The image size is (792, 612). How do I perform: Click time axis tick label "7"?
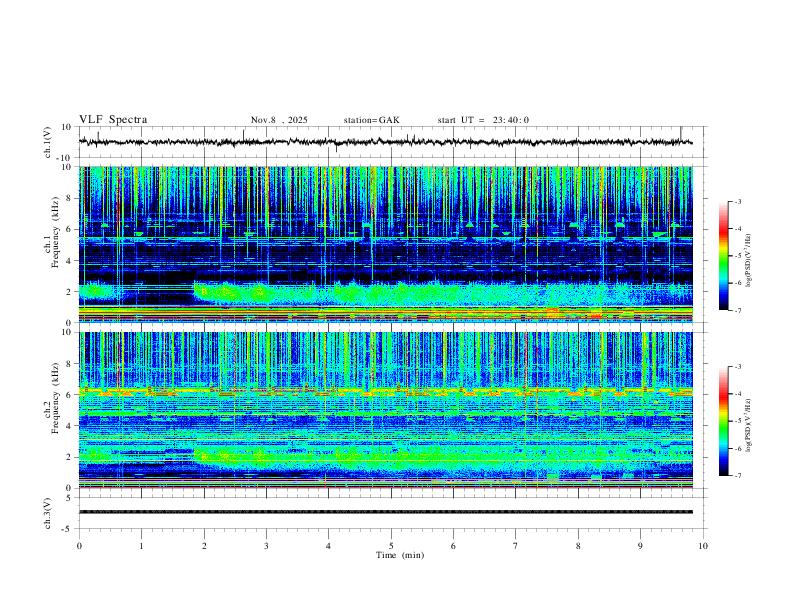point(516,546)
